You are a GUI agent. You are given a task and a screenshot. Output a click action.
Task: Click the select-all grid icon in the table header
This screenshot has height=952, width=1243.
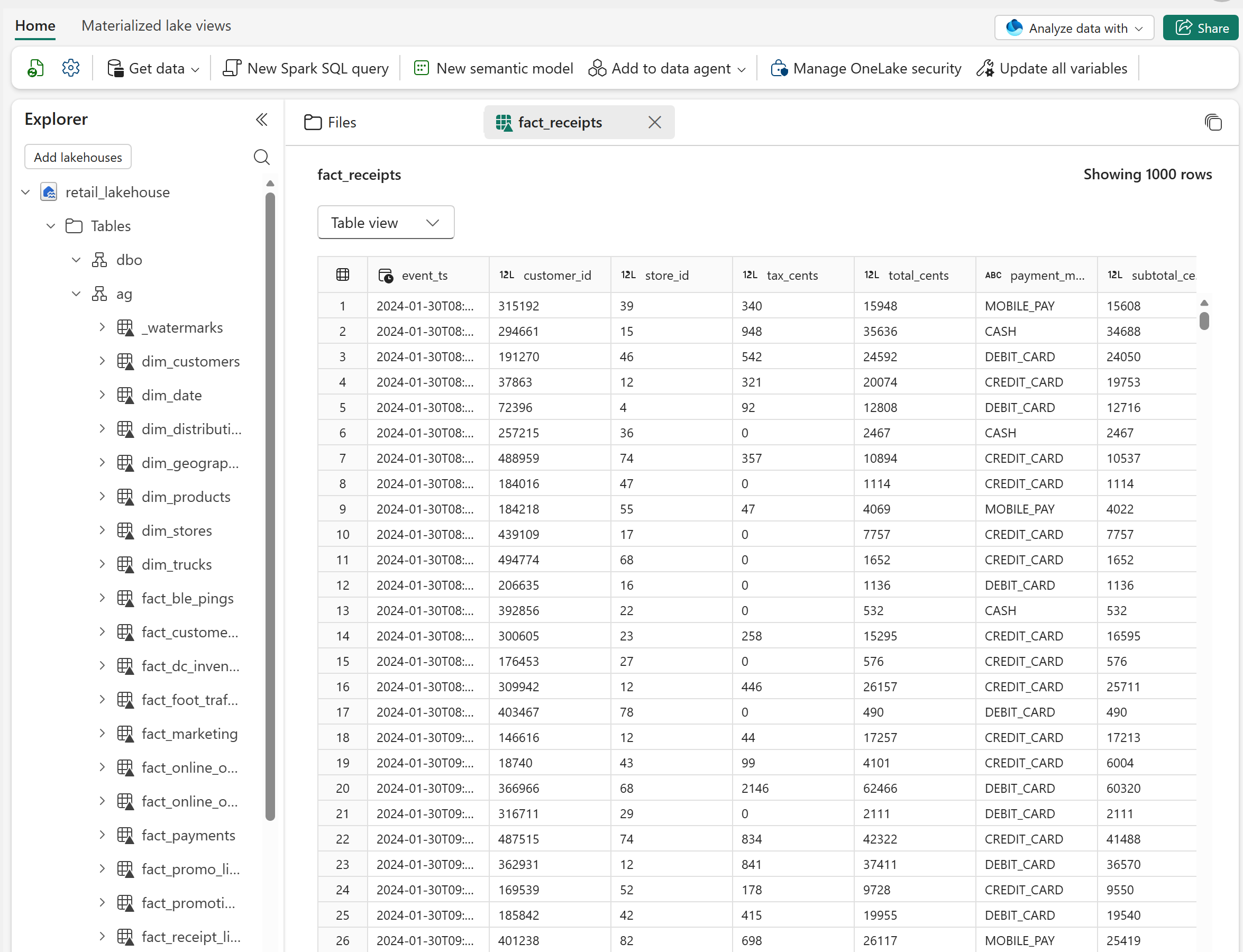click(343, 275)
